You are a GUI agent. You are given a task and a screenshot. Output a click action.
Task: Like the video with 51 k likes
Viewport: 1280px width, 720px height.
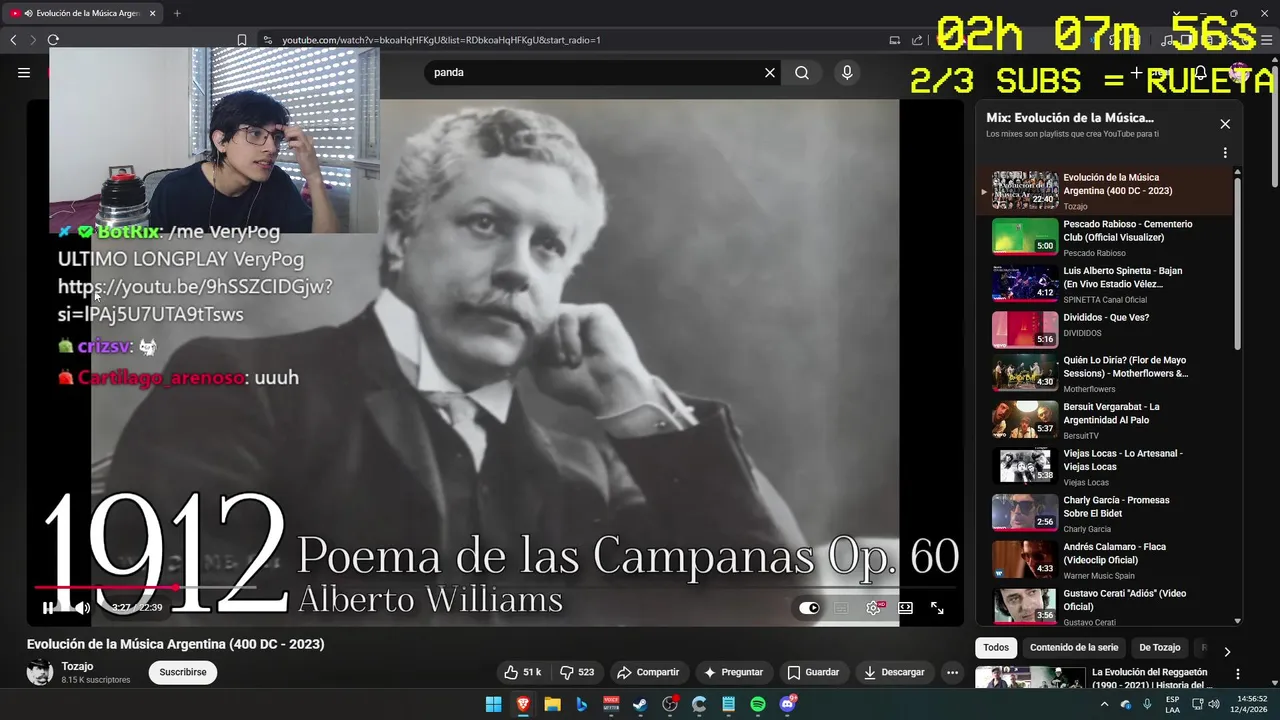523,672
